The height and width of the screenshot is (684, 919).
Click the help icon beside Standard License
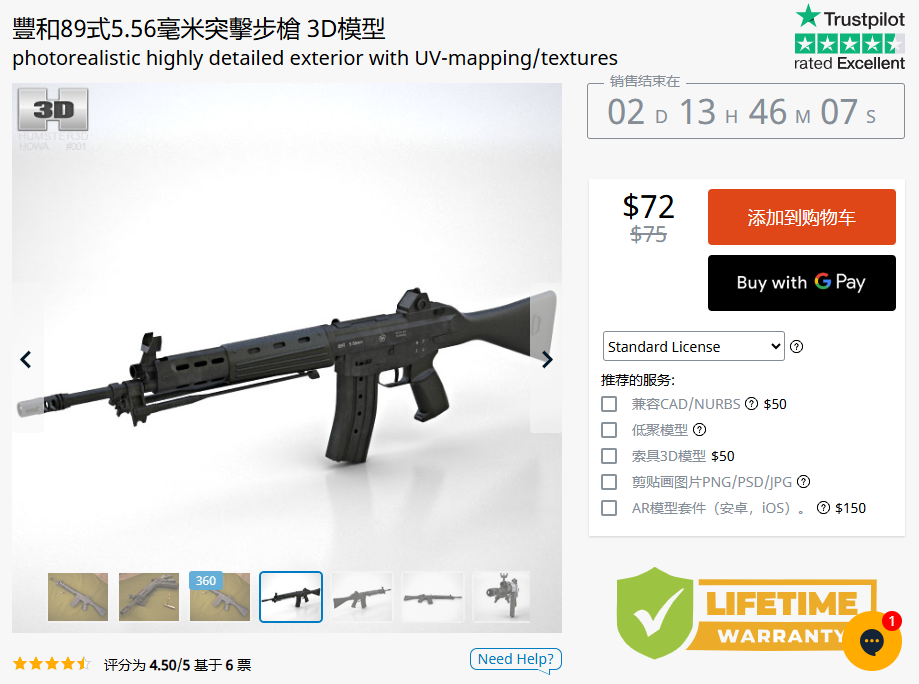[x=797, y=346]
